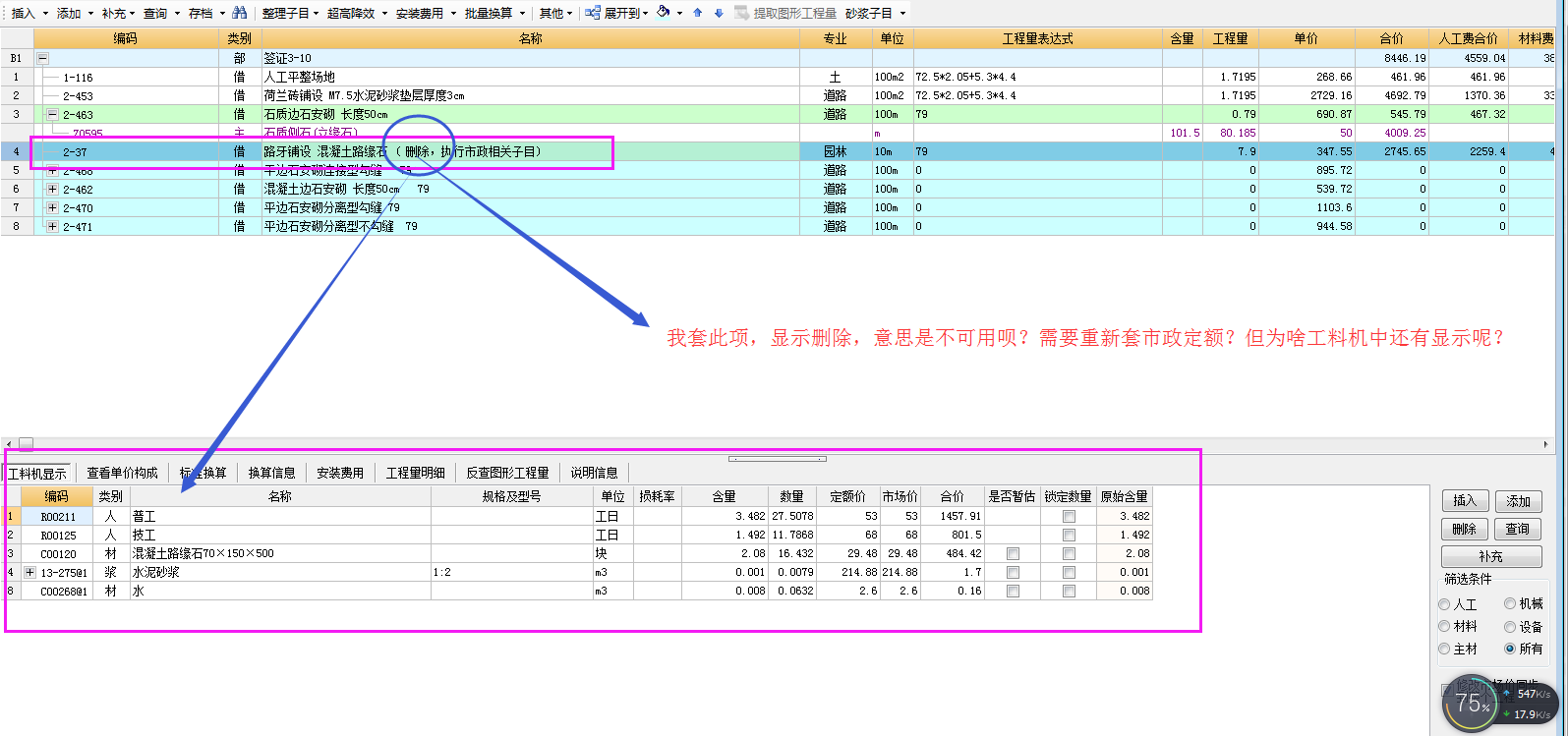Select the 人工 filter radio button
This screenshot has width=1568, height=736.
[x=1444, y=604]
